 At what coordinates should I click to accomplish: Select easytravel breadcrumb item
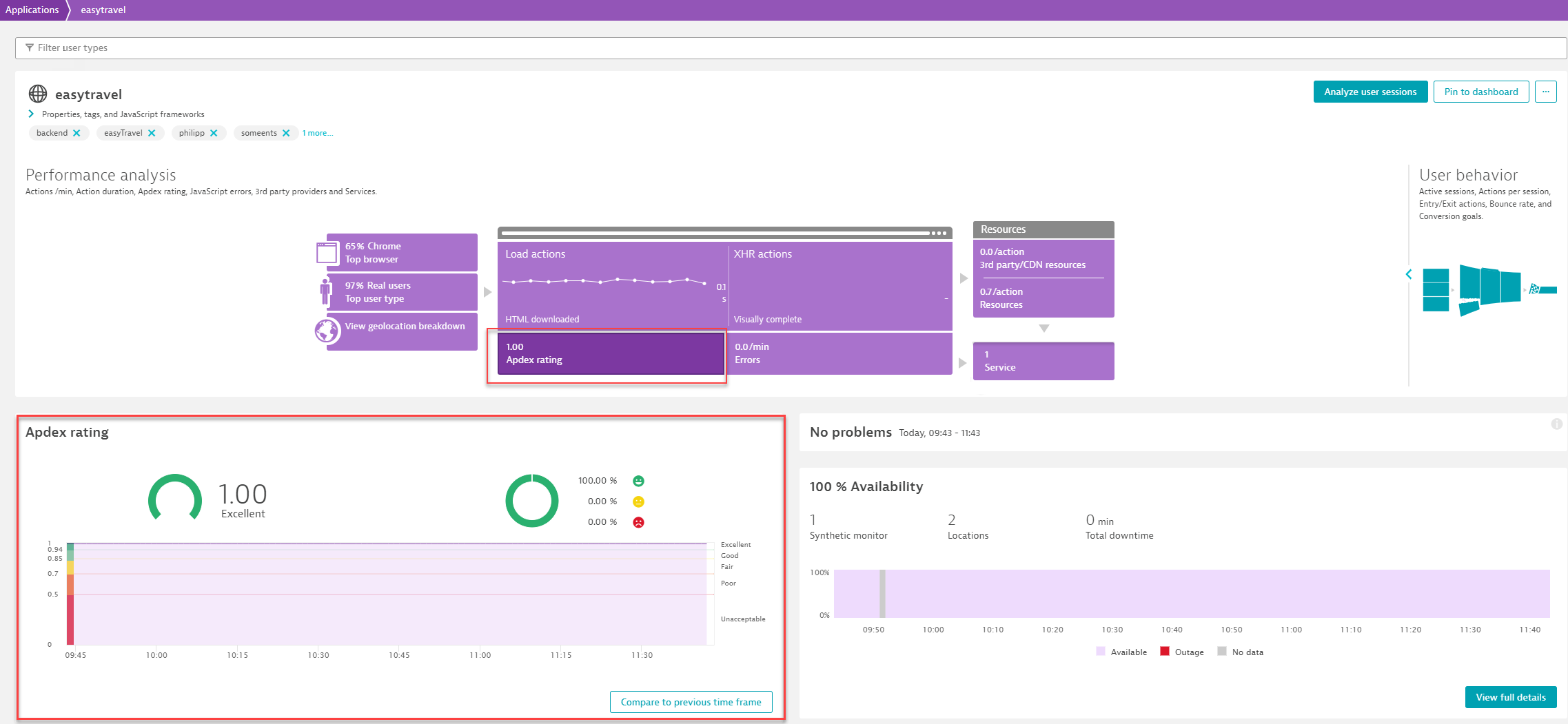pos(103,10)
